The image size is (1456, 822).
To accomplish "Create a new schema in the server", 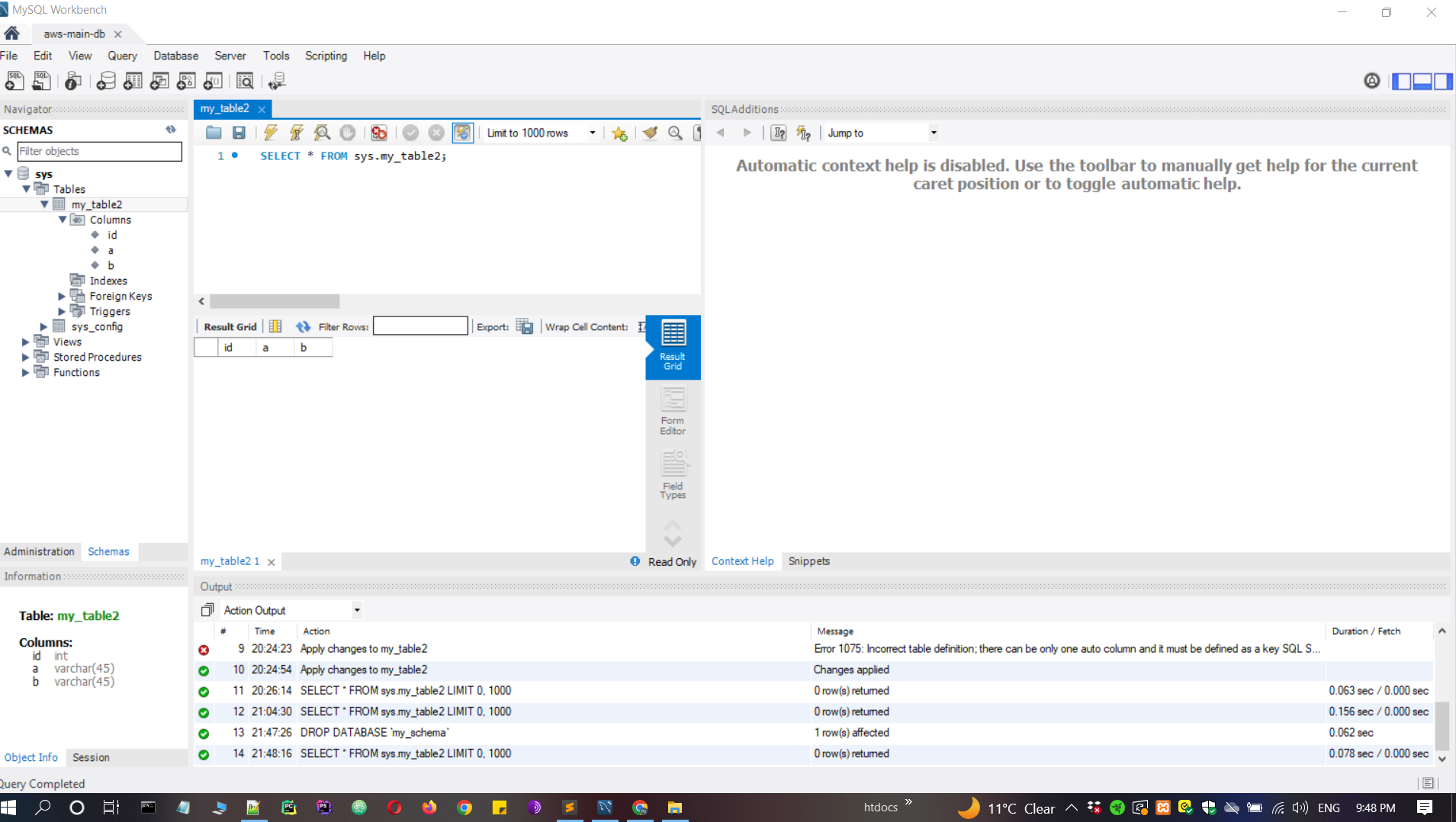I will pyautogui.click(x=106, y=81).
